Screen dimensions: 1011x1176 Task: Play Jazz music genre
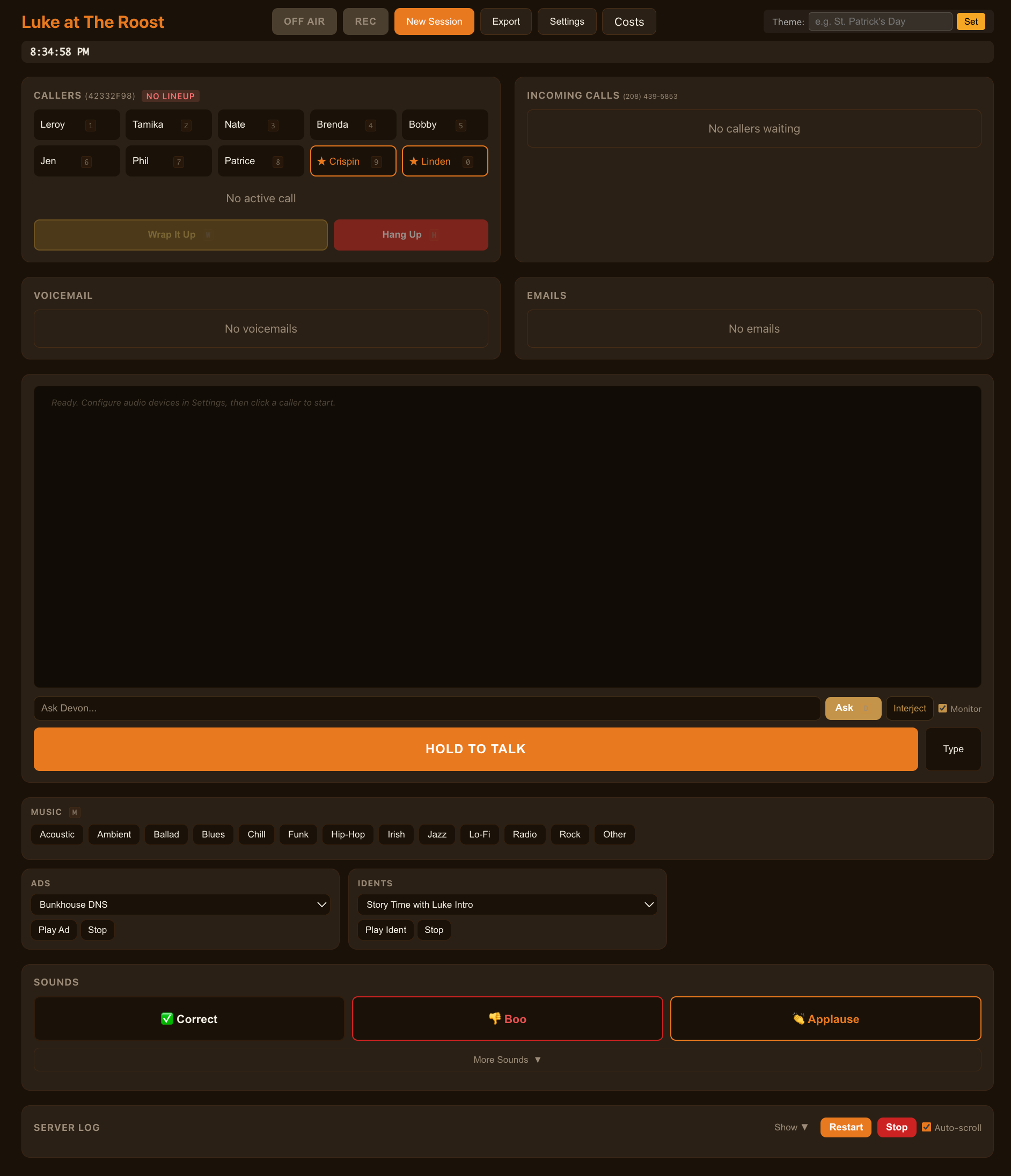click(x=436, y=834)
